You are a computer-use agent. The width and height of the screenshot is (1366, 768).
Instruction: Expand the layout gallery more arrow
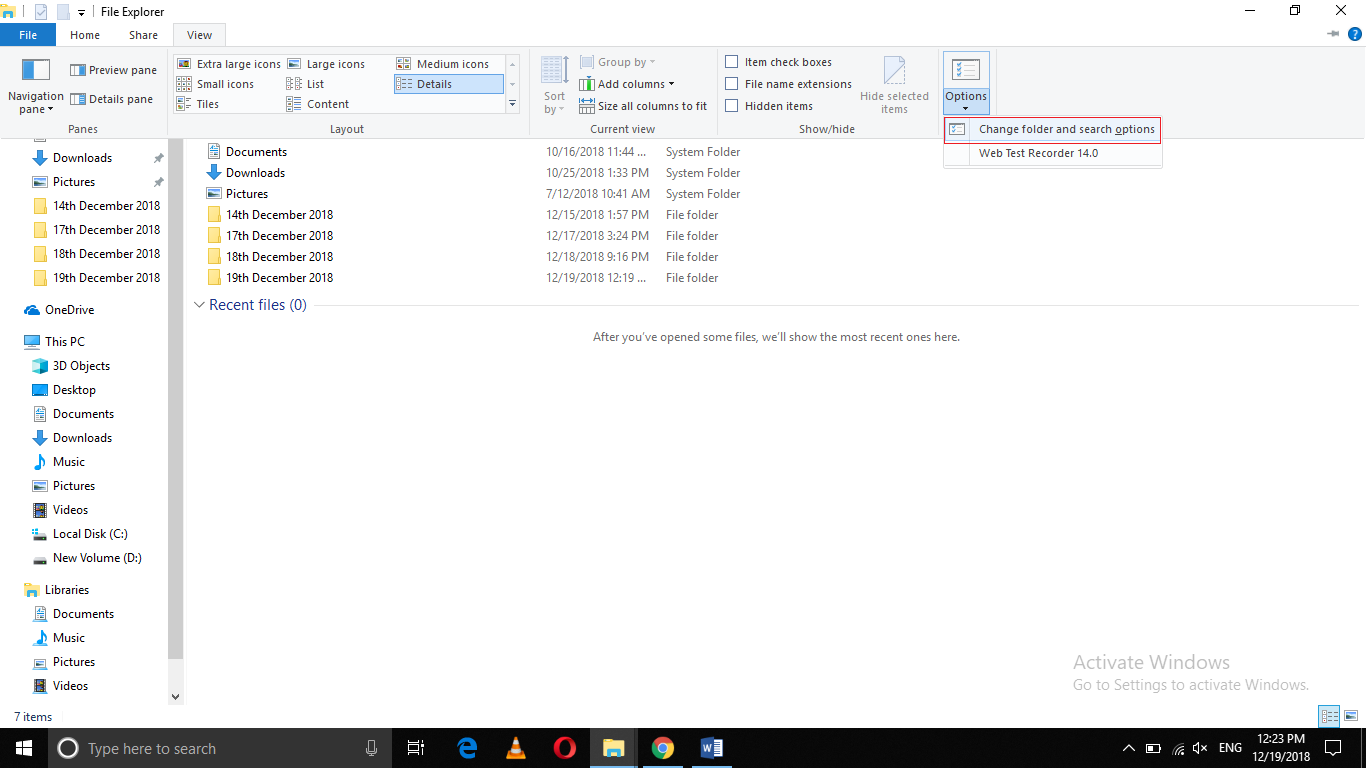click(x=513, y=103)
